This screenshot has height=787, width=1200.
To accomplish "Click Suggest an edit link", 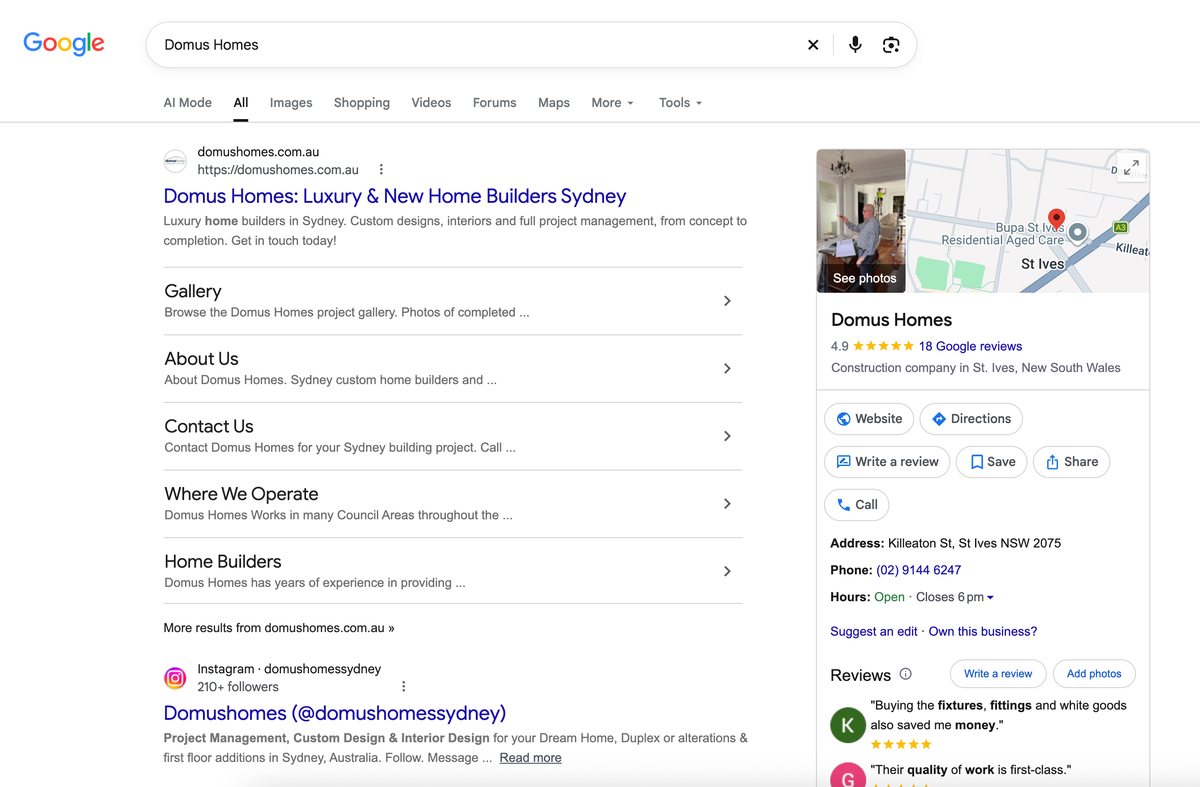I will pos(874,632).
